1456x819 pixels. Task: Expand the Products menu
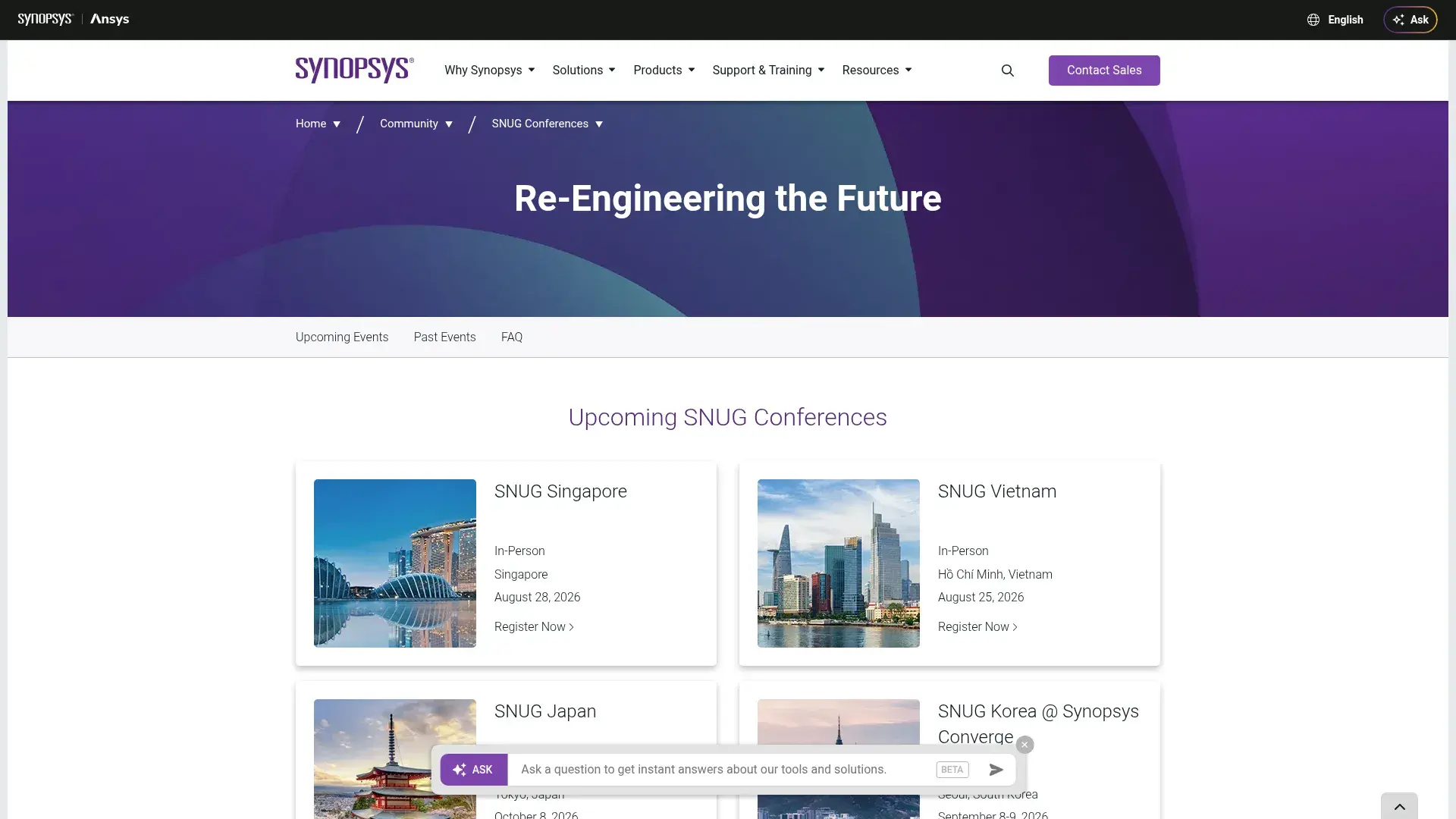pos(664,70)
